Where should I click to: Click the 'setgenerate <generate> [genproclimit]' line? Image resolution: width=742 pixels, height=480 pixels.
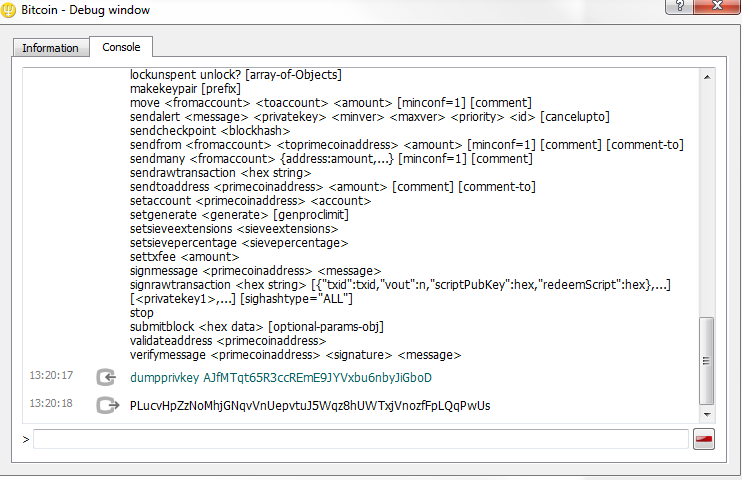tap(239, 215)
